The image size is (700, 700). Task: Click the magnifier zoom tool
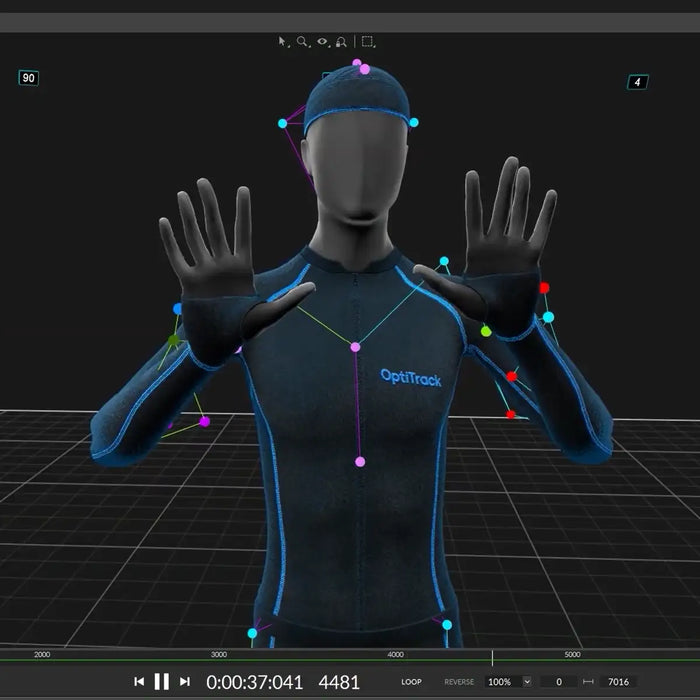click(302, 42)
